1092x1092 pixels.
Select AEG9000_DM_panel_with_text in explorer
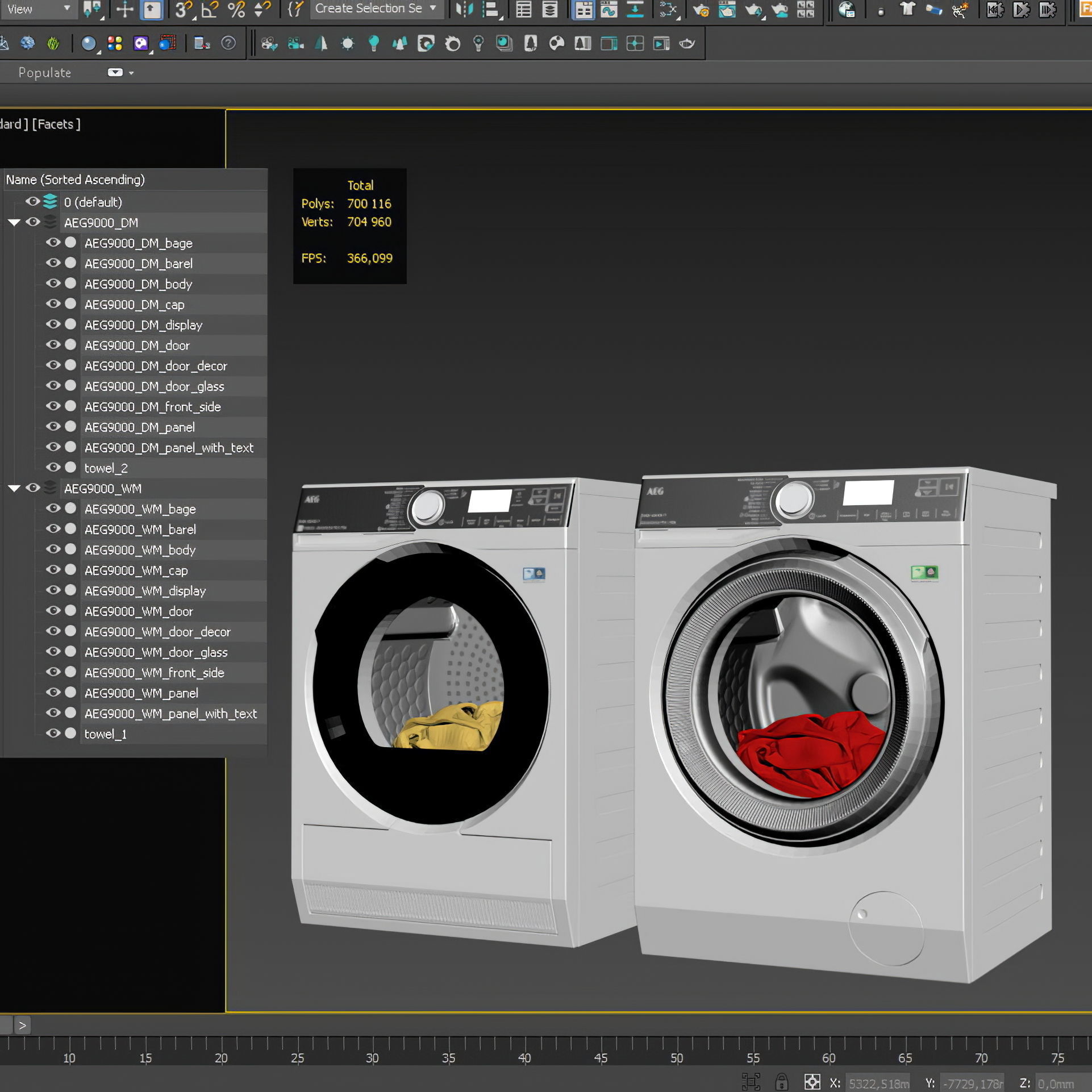pos(169,448)
